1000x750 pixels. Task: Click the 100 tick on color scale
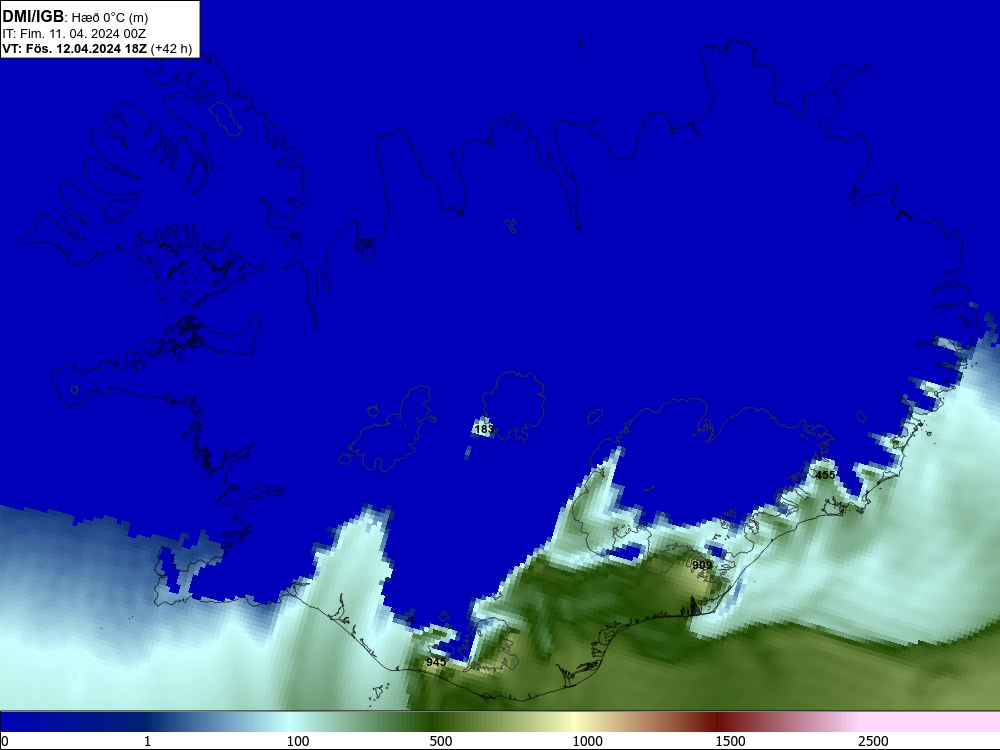298,740
